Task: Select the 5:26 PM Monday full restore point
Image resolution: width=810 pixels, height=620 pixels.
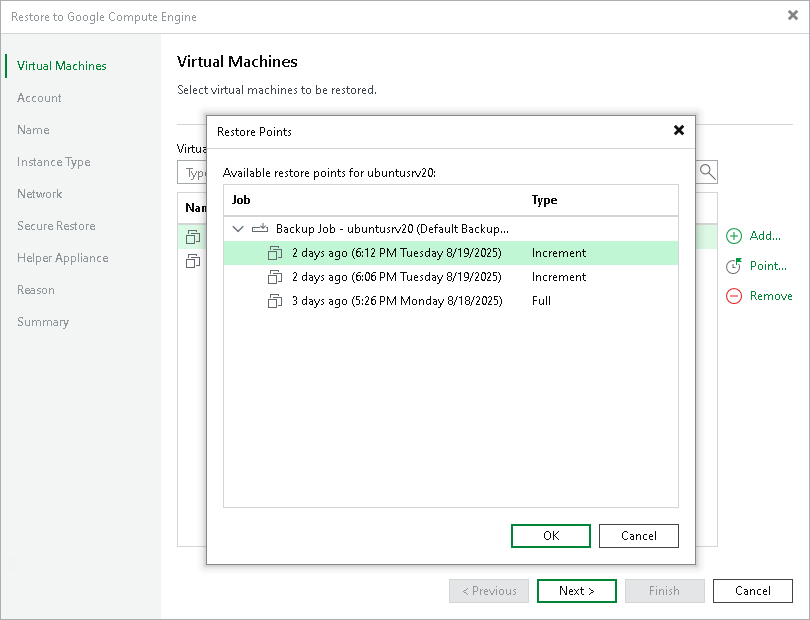Action: (x=450, y=301)
